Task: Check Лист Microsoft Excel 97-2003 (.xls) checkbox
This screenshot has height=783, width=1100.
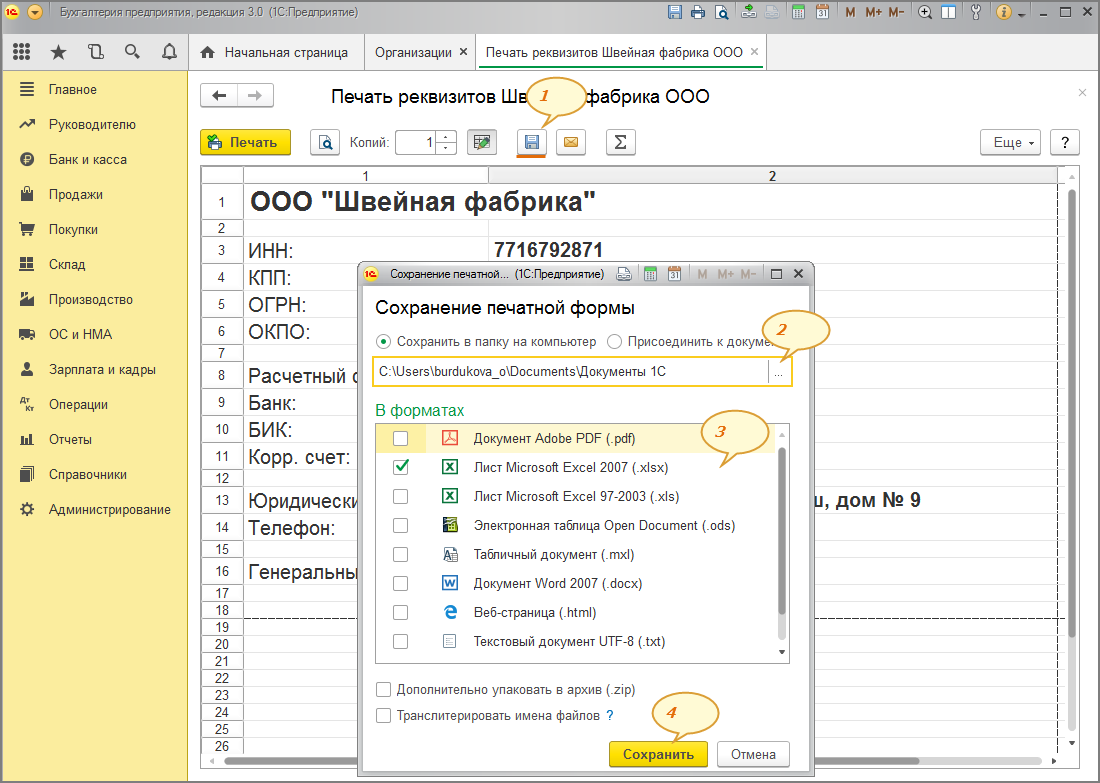Action: point(401,497)
